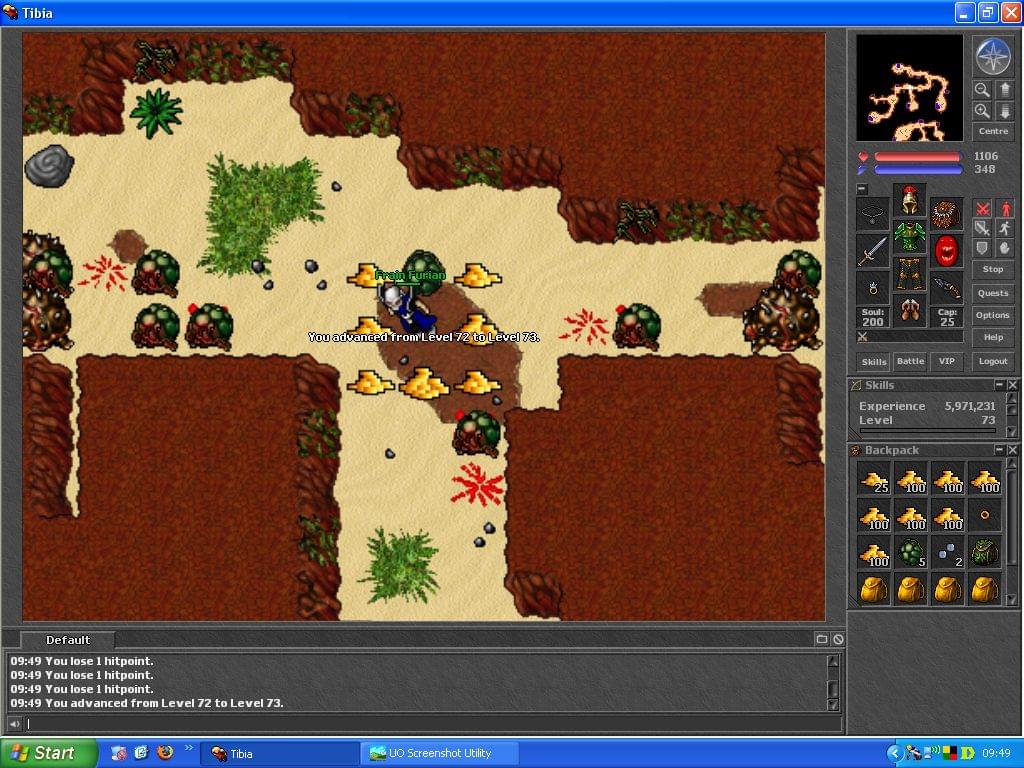
Task: Minimize the inventory panel
Action: click(x=862, y=189)
